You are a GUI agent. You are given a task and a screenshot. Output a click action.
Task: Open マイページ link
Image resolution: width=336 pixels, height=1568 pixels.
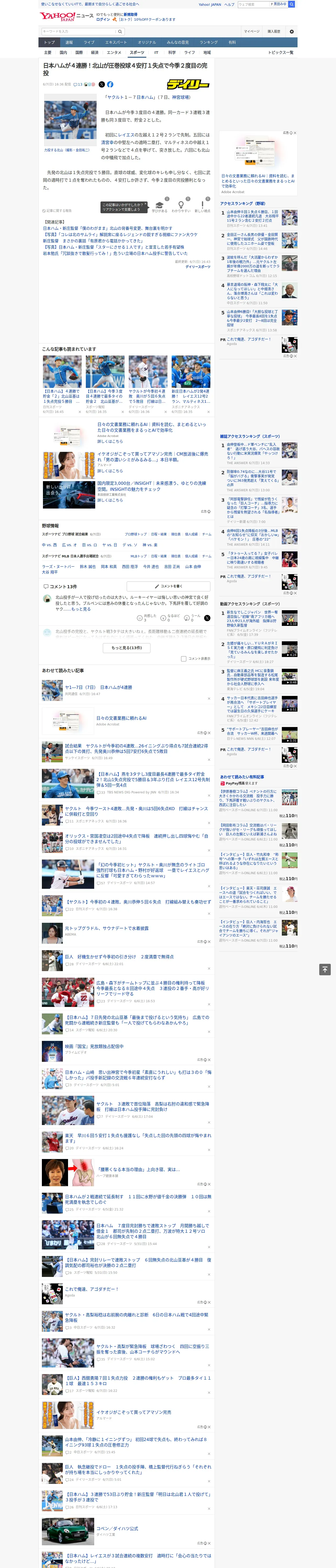click(251, 32)
